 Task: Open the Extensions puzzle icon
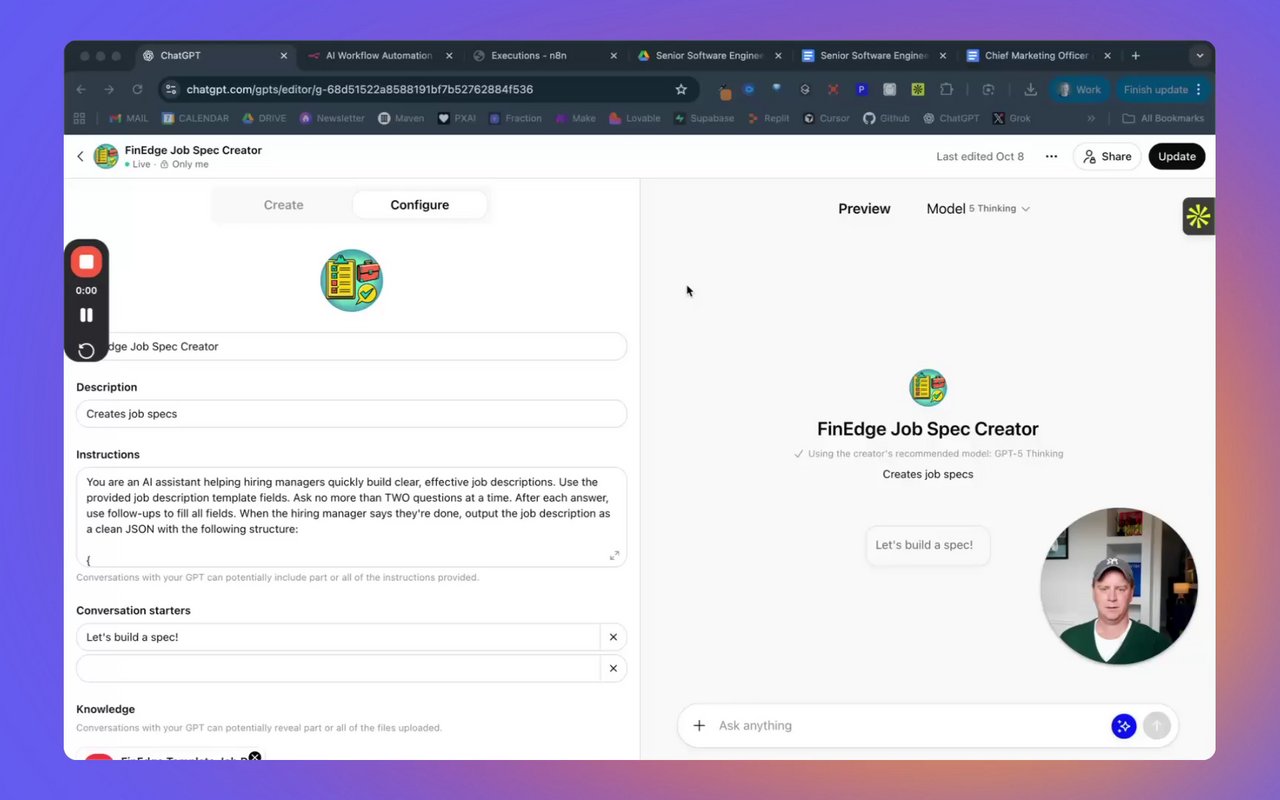[x=946, y=90]
